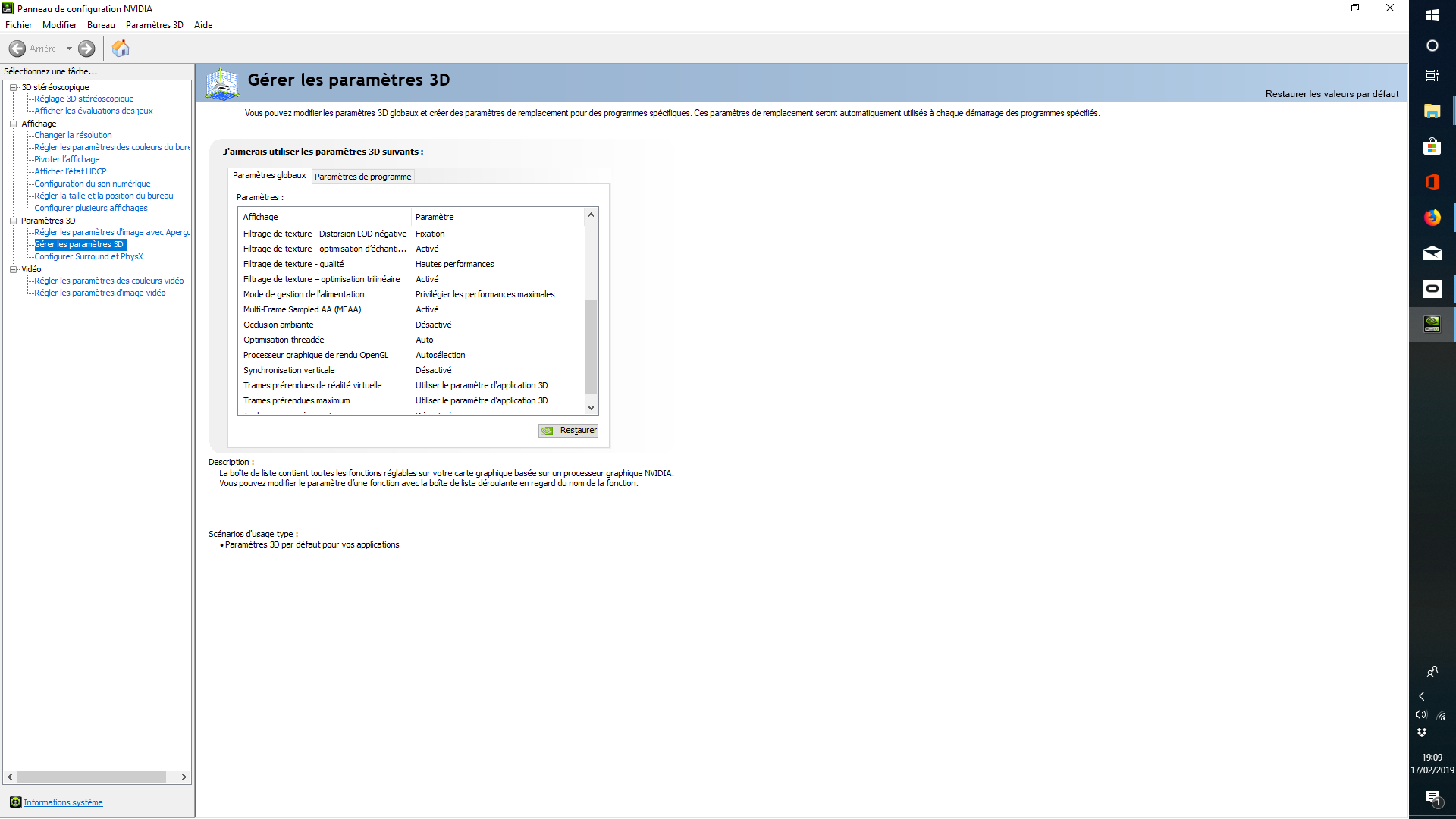
Task: Open Microsoft Store from taskbar
Action: pyautogui.click(x=1432, y=146)
